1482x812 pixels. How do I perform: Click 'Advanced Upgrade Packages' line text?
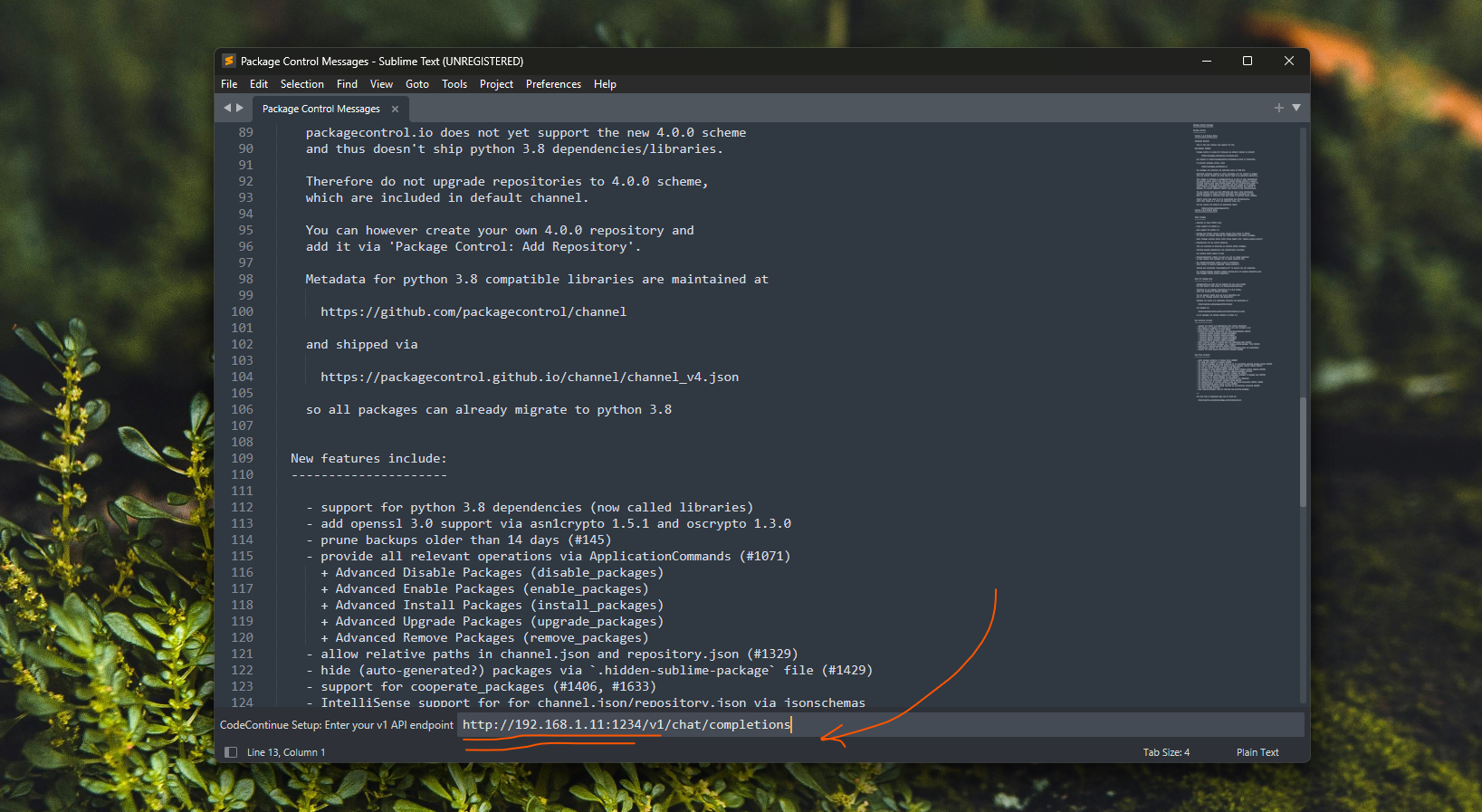coord(492,621)
